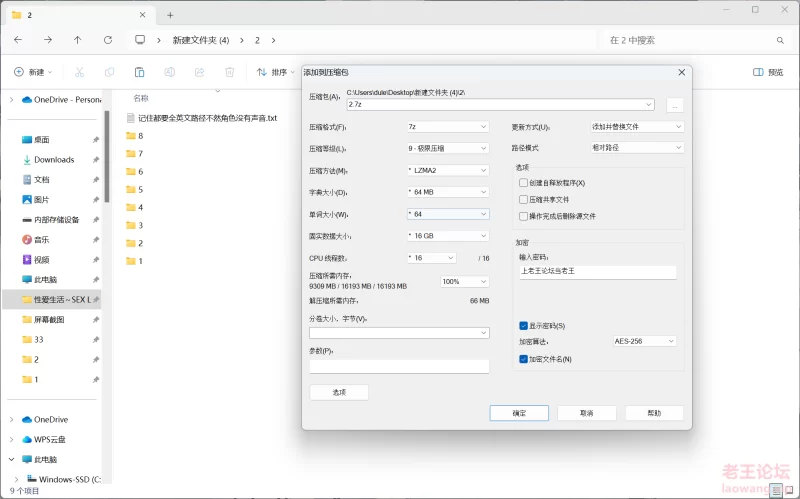This screenshot has width=800, height=499.
Task: Uncheck the 加密文件名 (encrypt file names) checkbox
Action: pos(523,358)
